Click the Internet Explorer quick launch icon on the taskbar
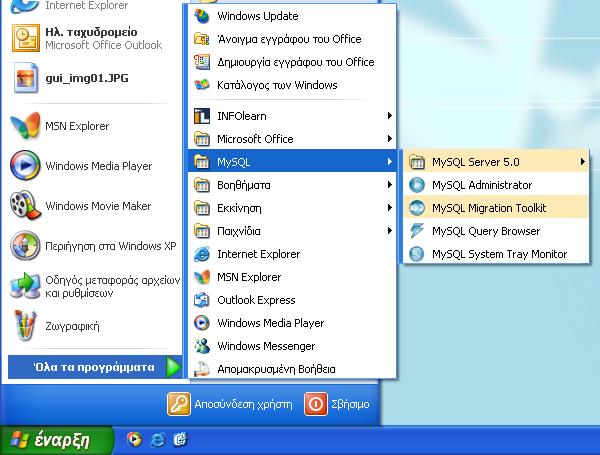This screenshot has height=455, width=600. click(x=157, y=440)
